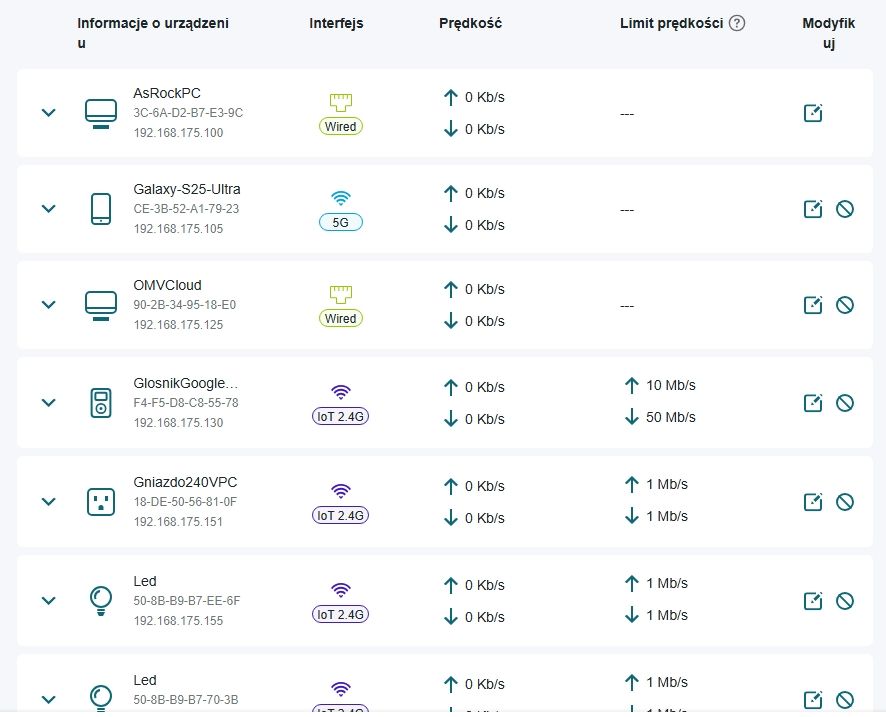Click the Interfejs column header

(x=336, y=23)
